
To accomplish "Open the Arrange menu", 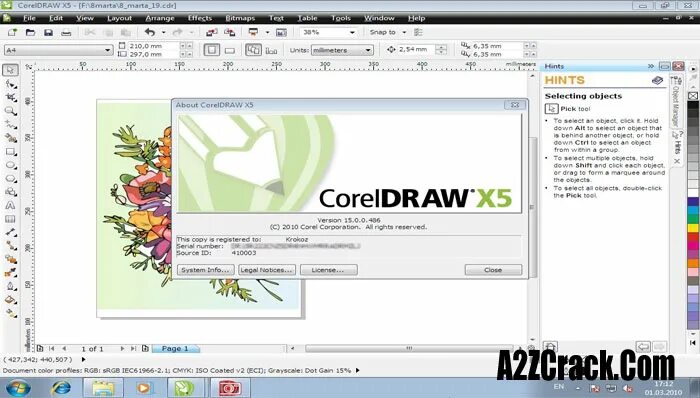I will 160,18.
